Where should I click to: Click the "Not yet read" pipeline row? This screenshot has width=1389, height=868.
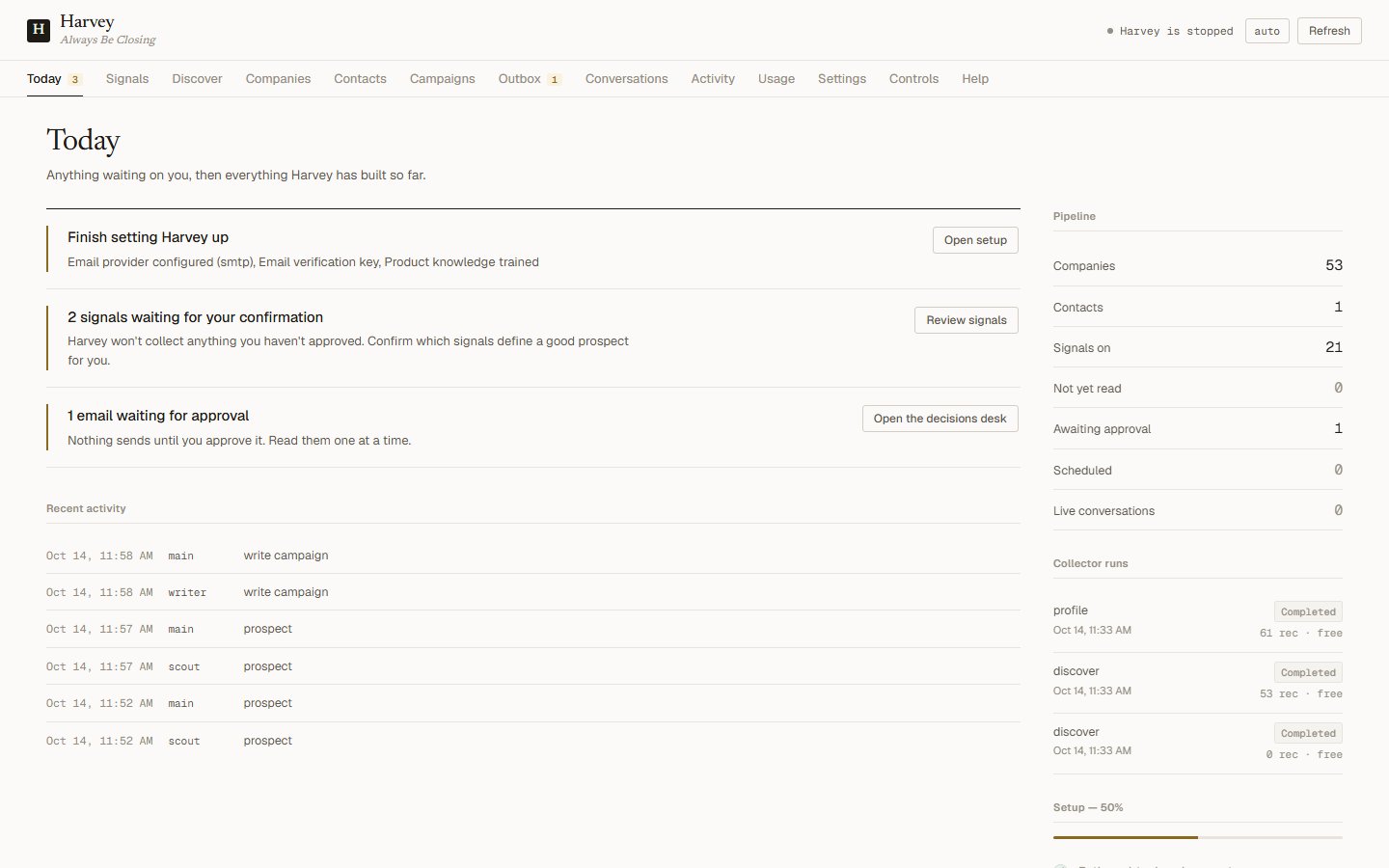pyautogui.click(x=1198, y=388)
